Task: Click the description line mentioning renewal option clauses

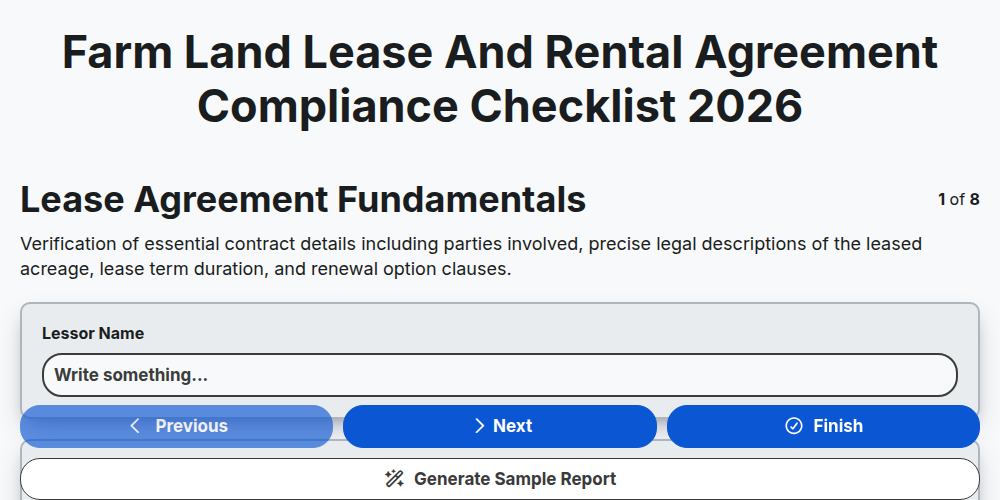Action: [266, 269]
